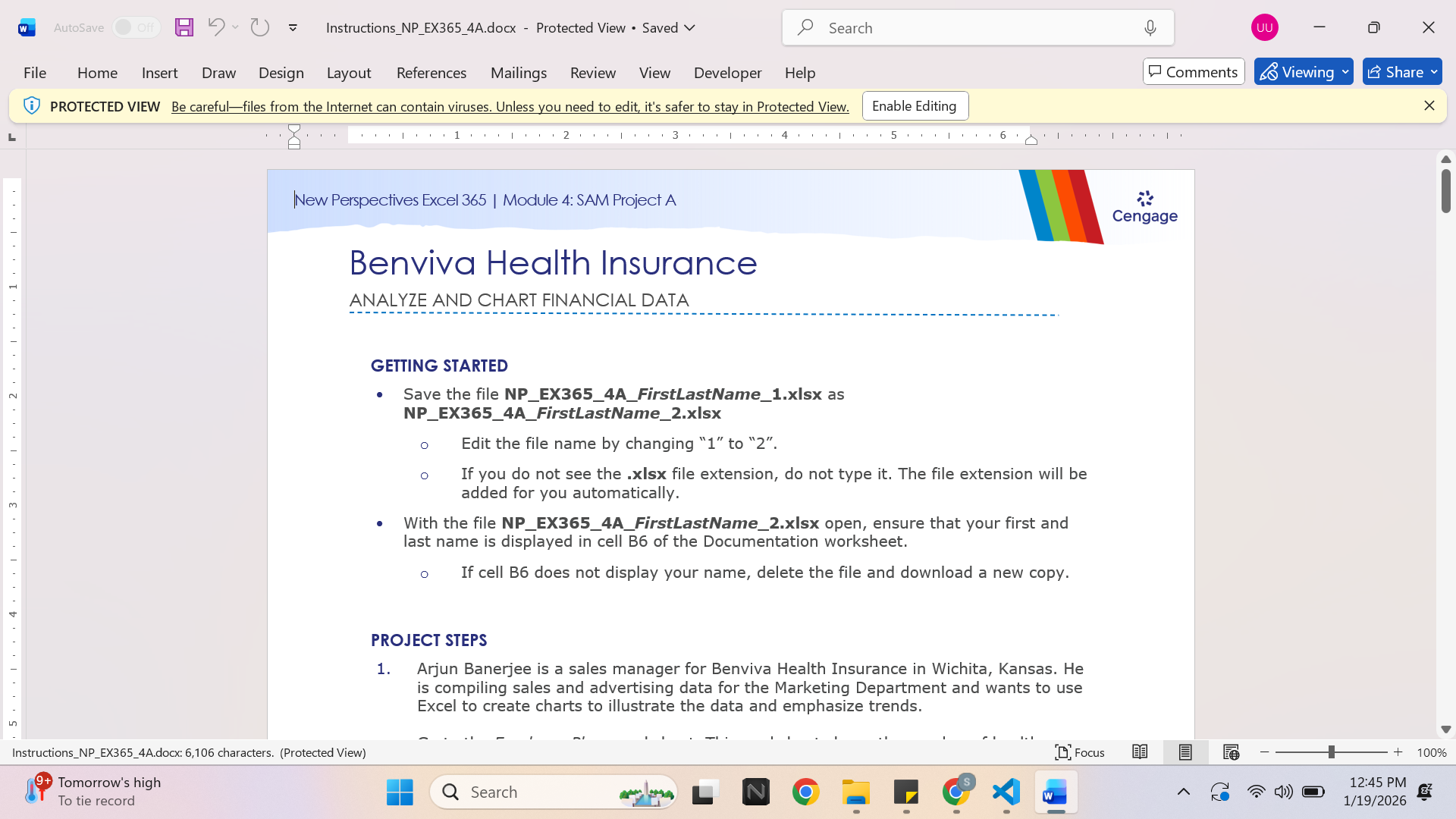Click the Comments button
Screen dimensions: 1456x819
click(1194, 72)
